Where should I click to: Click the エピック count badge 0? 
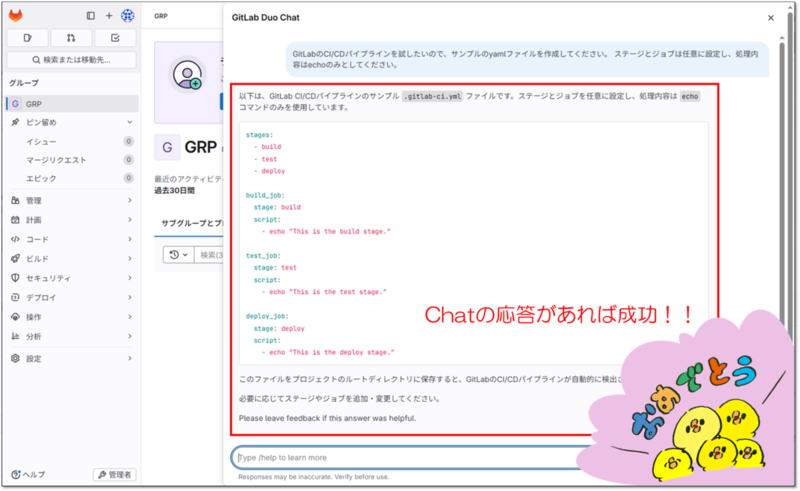[x=129, y=178]
